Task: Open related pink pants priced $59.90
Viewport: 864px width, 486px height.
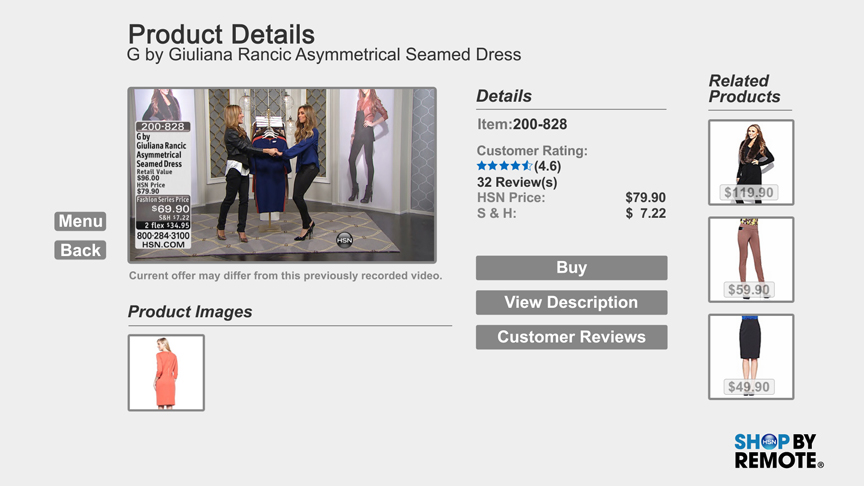Action: click(751, 260)
